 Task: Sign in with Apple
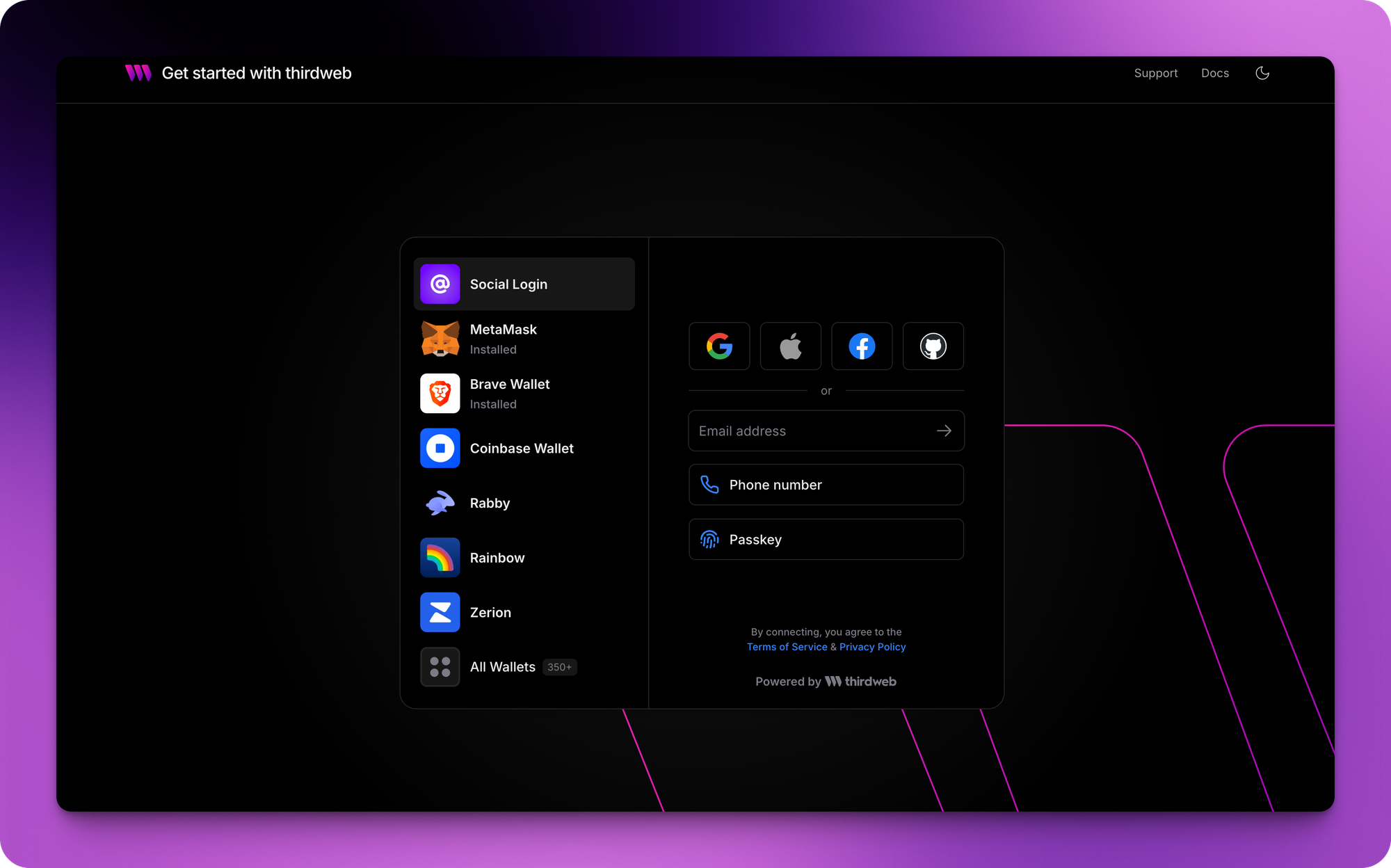point(790,346)
